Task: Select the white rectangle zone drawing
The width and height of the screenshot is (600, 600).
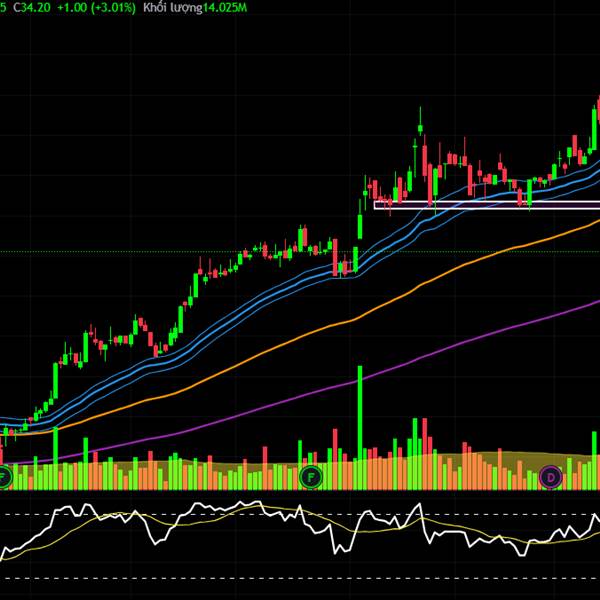Action: pyautogui.click(x=487, y=205)
